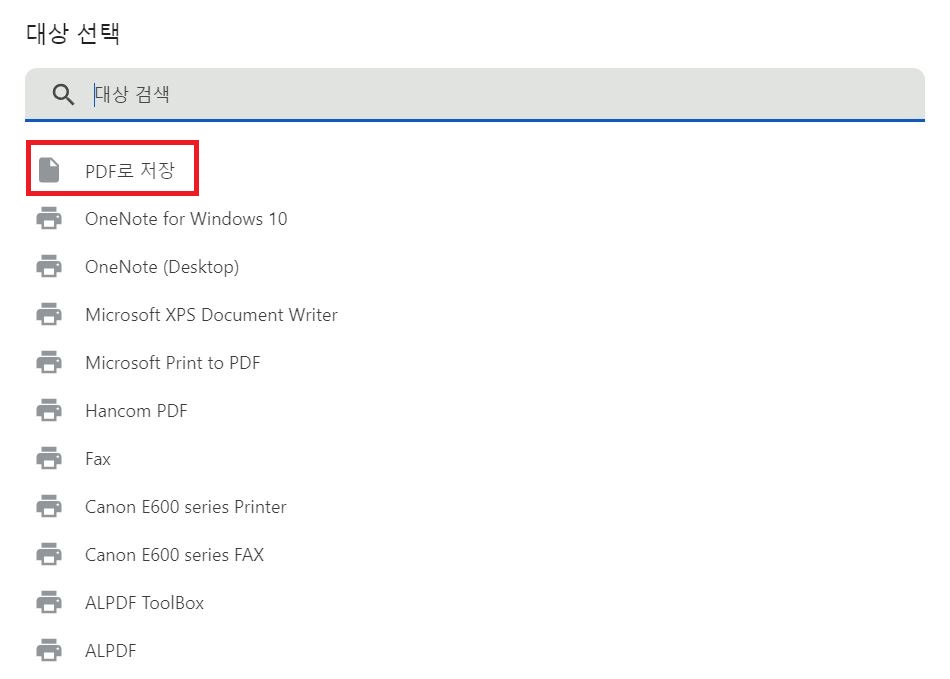Viewport: 950px width, 679px height.
Task: Click printer icon for OneNote for Windows 10
Action: [49, 218]
